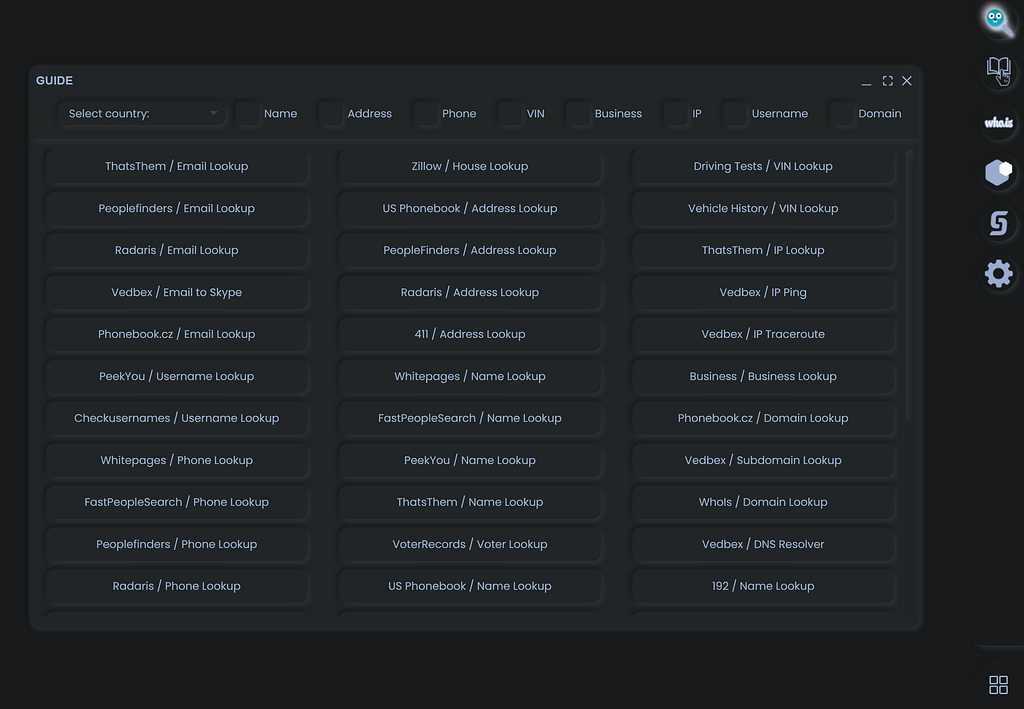Launch the who.is sidebar tool

998,122
